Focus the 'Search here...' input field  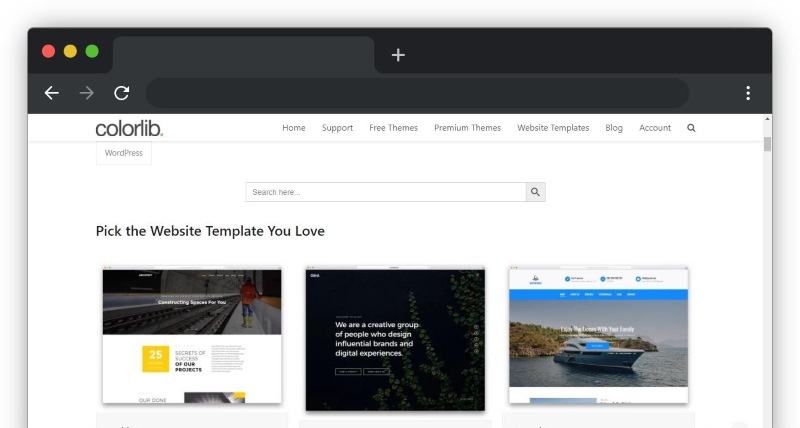pos(386,192)
